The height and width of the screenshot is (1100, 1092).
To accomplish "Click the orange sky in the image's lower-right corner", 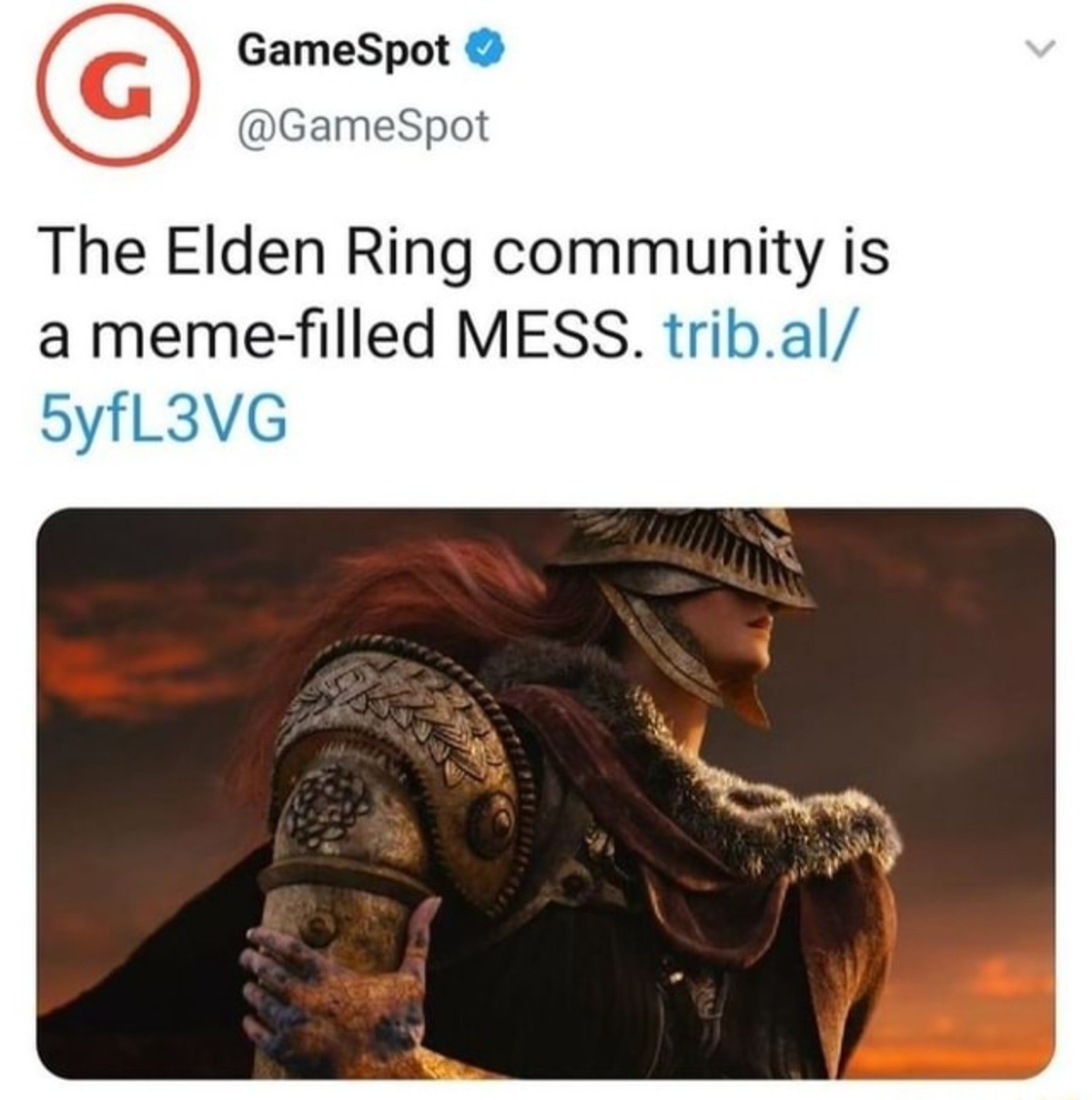I will click(992, 1010).
